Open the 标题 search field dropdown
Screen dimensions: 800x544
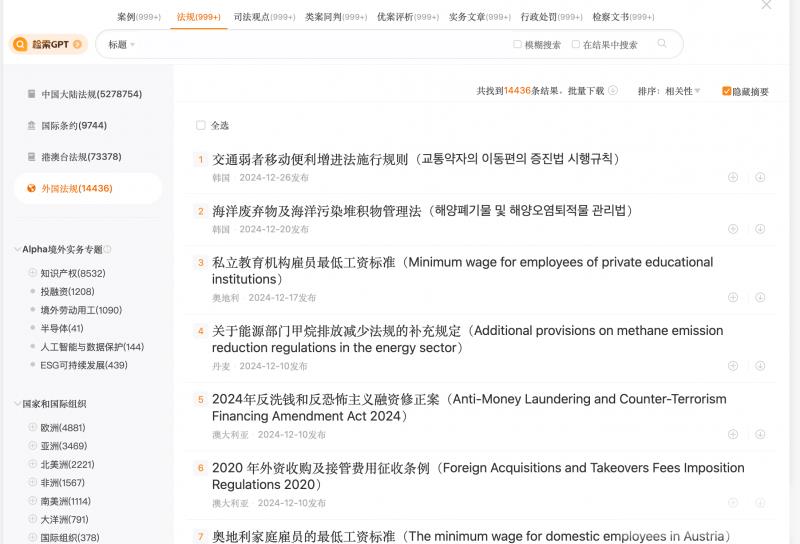pos(121,44)
